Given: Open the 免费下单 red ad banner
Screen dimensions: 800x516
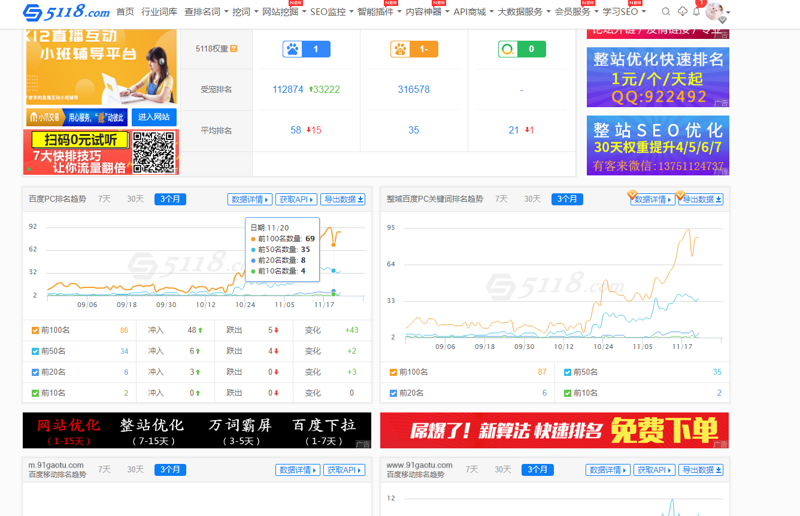Looking at the screenshot, I should click(555, 431).
